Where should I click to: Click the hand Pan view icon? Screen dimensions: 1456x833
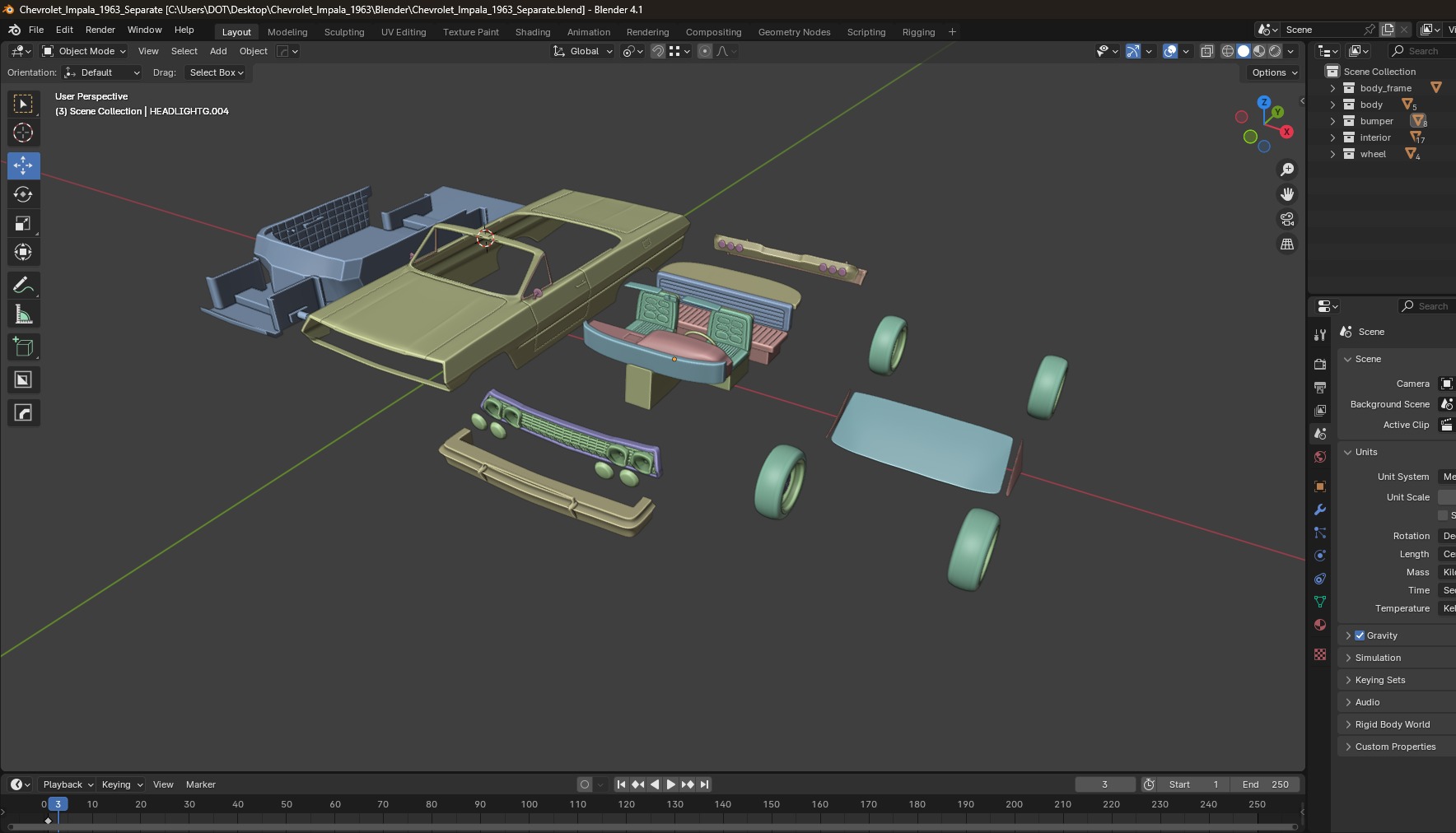(x=1286, y=194)
